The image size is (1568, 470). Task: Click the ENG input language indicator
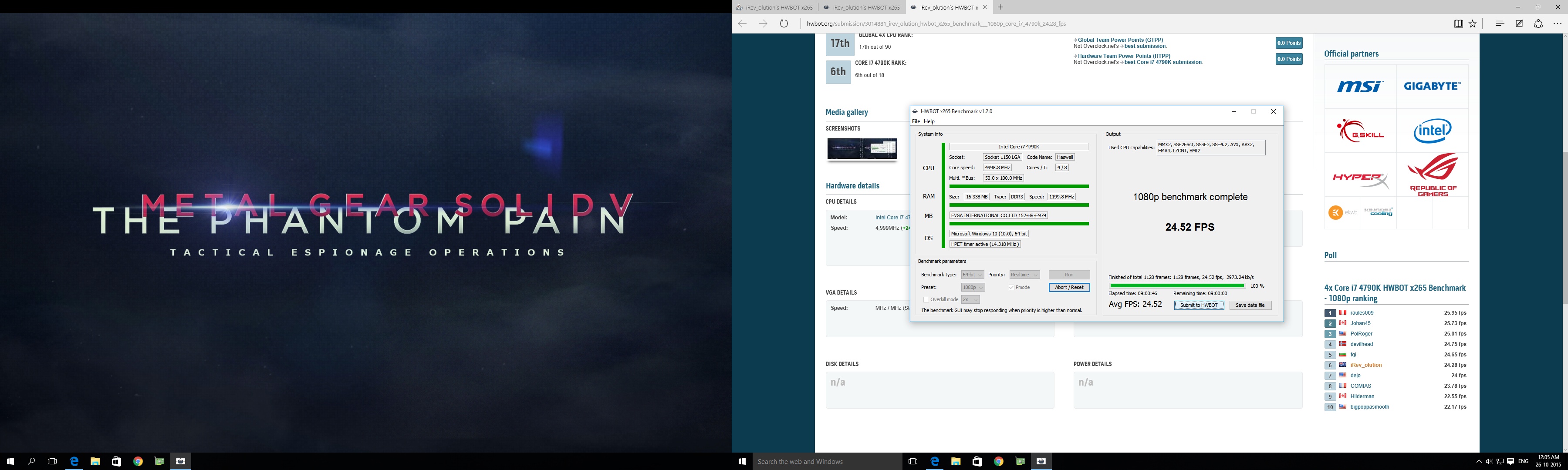point(1523,461)
